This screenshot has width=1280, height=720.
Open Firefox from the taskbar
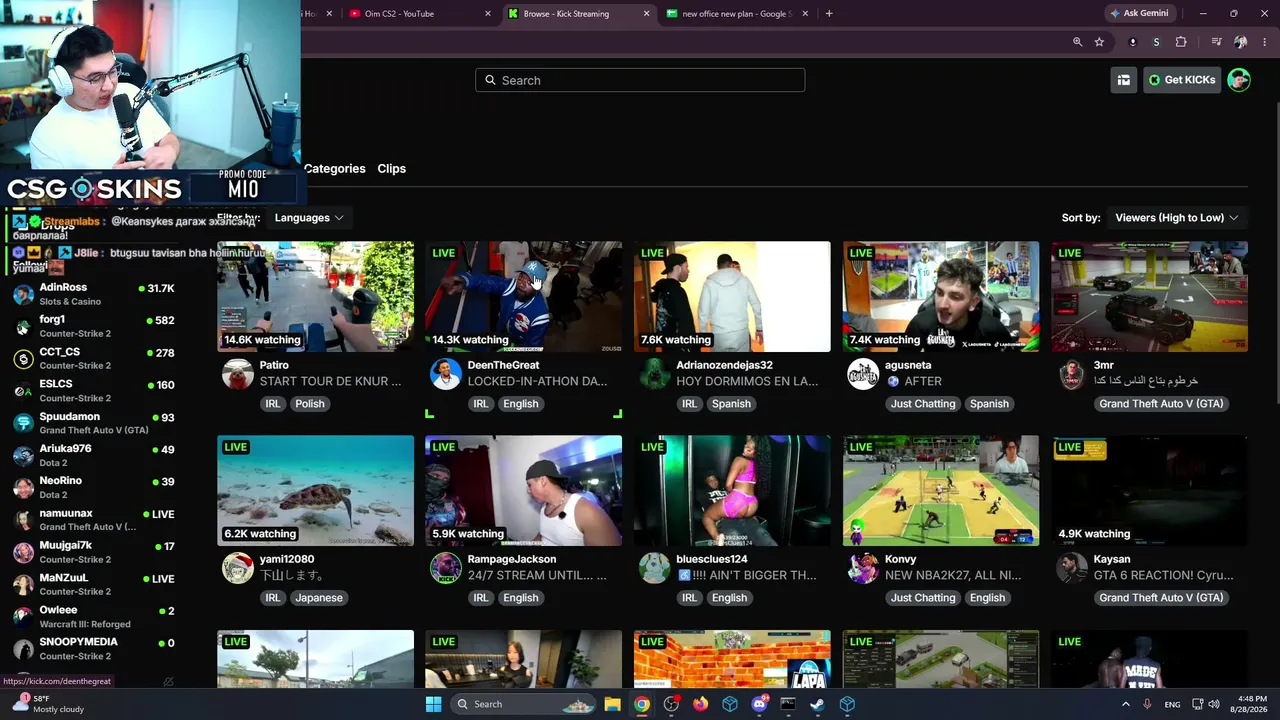tap(700, 704)
